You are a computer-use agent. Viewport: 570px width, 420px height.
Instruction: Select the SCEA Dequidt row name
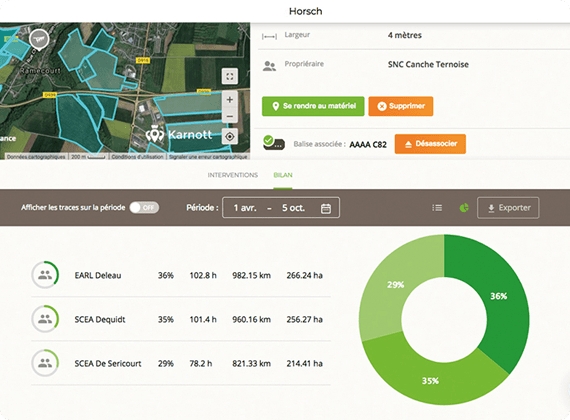pyautogui.click(x=100, y=320)
